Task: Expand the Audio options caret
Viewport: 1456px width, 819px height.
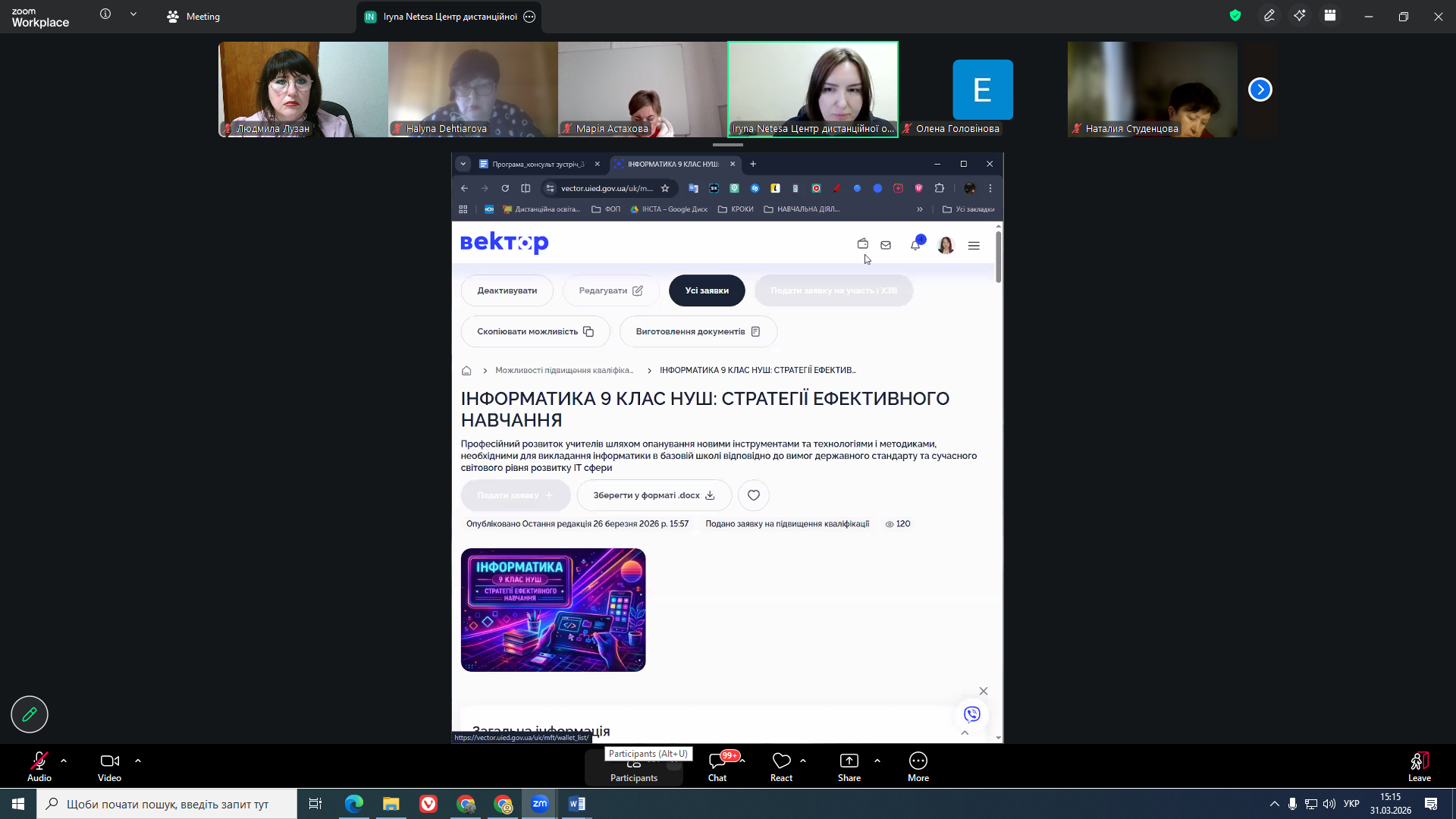Action: (x=64, y=760)
